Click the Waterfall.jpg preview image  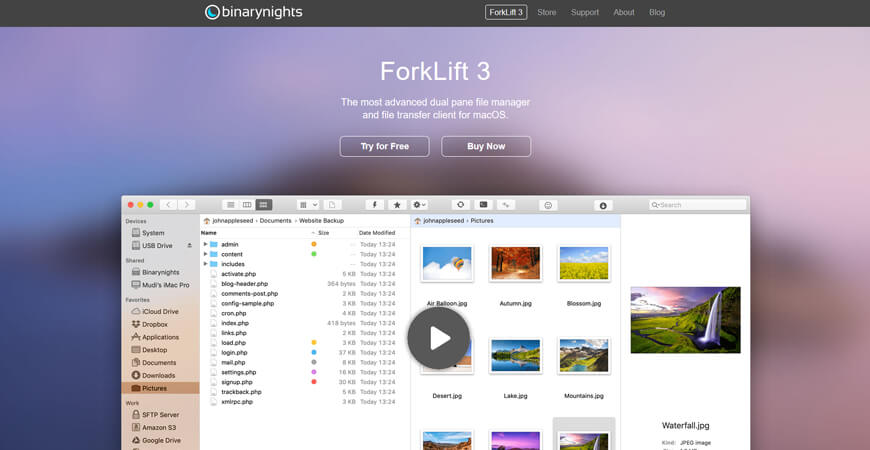pyautogui.click(x=685, y=320)
